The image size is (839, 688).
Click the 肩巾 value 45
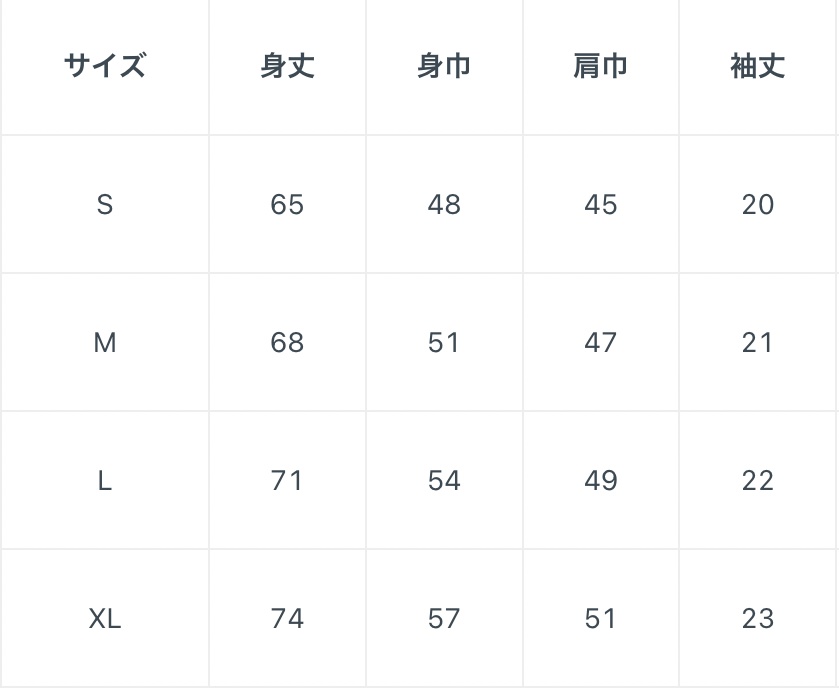coord(601,205)
